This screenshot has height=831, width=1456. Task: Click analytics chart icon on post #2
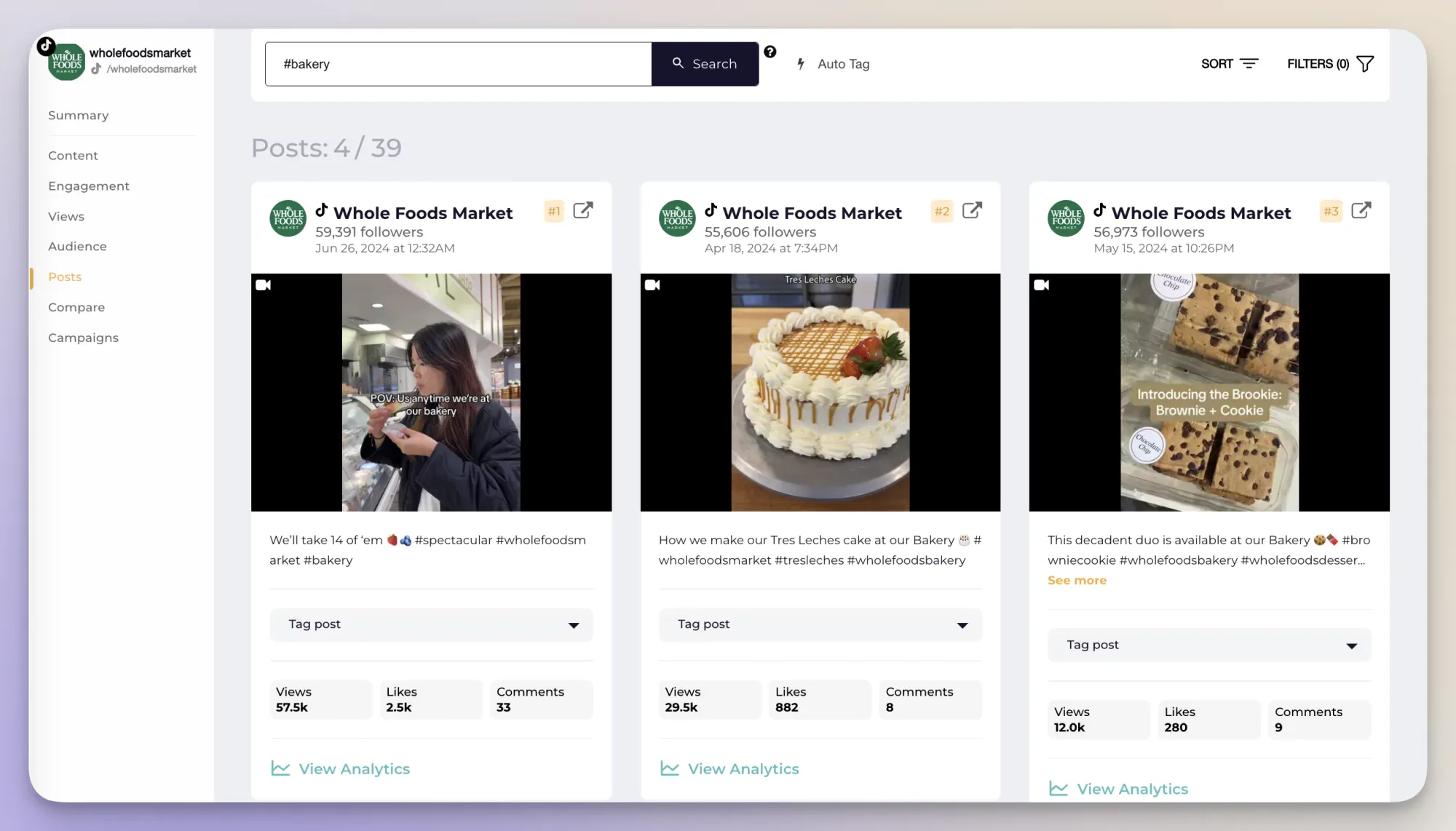click(x=670, y=768)
